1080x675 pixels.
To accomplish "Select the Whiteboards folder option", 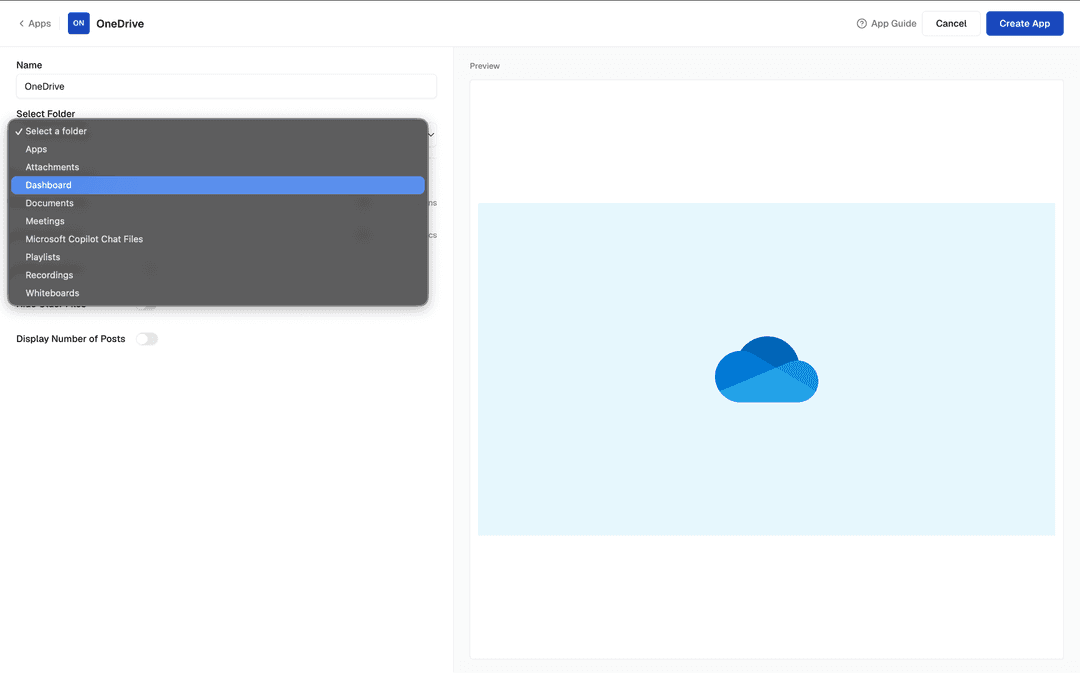I will 218,293.
